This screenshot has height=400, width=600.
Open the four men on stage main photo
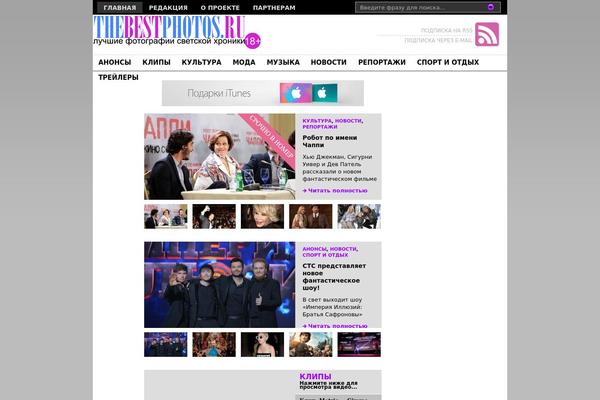220,284
